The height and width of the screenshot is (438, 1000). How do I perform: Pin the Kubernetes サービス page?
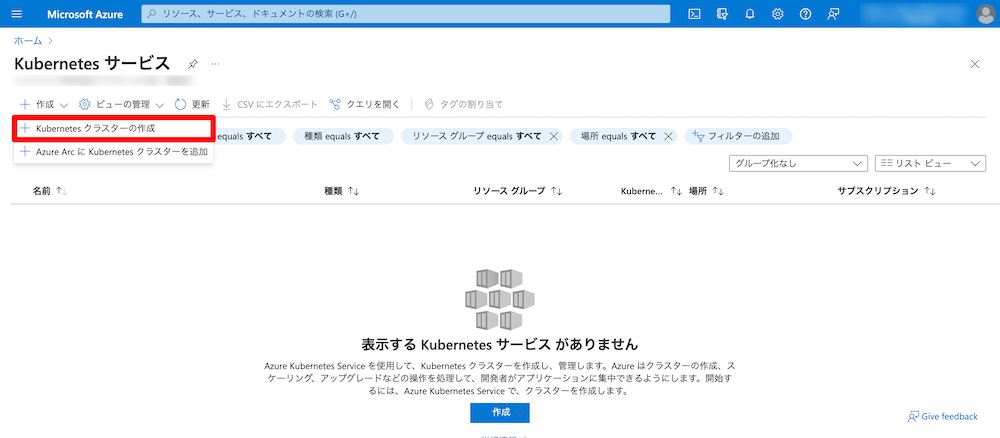[x=192, y=64]
